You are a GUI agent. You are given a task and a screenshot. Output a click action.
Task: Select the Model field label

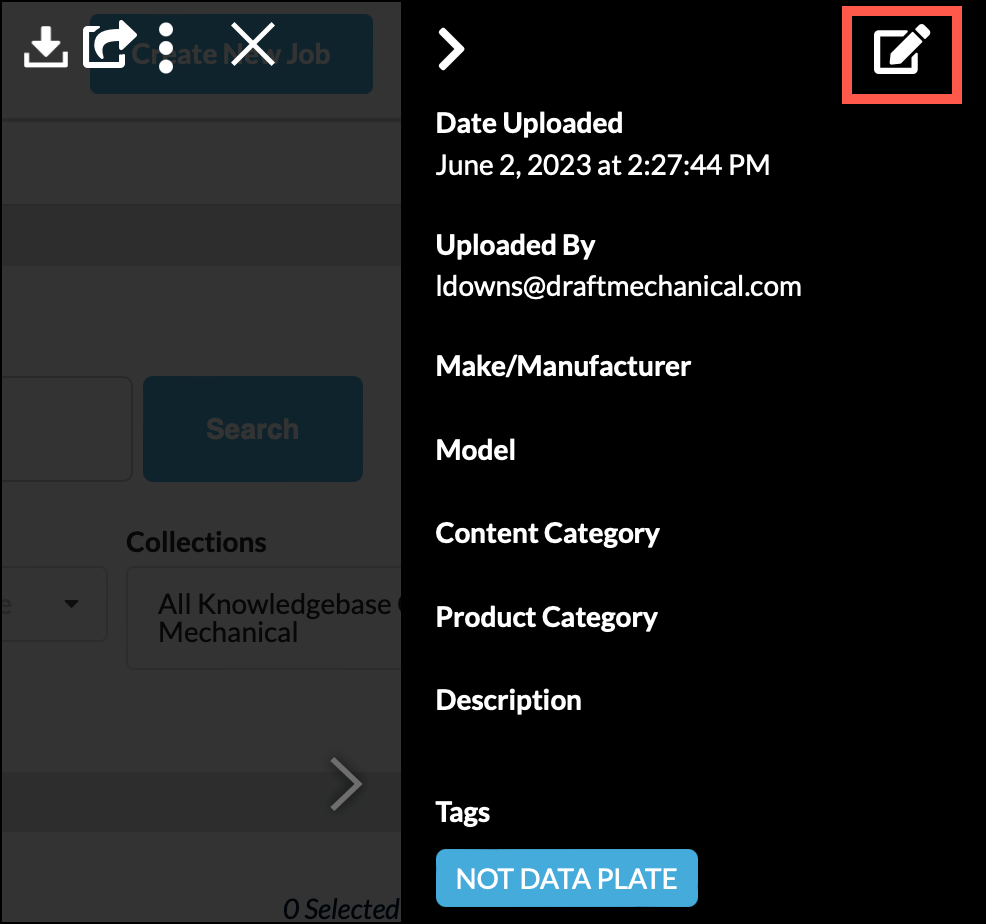point(476,450)
